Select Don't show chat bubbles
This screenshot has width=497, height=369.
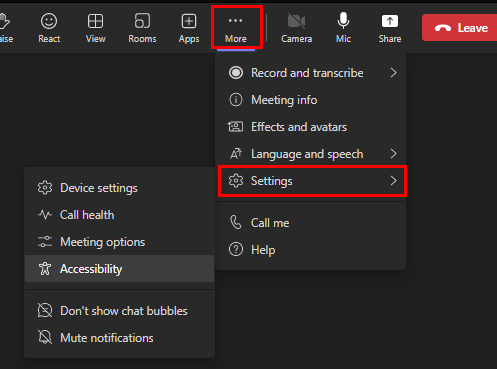click(x=119, y=311)
